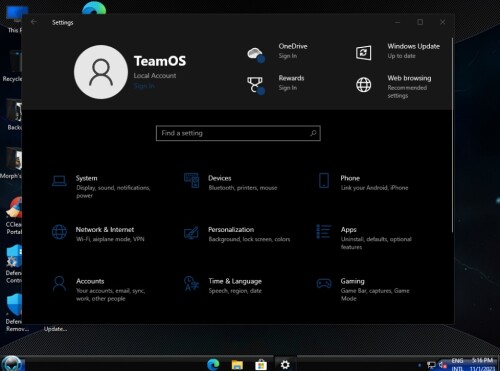Viewport: 500px width, 371px height.
Task: Open the Devices settings icon
Action: coord(192,181)
